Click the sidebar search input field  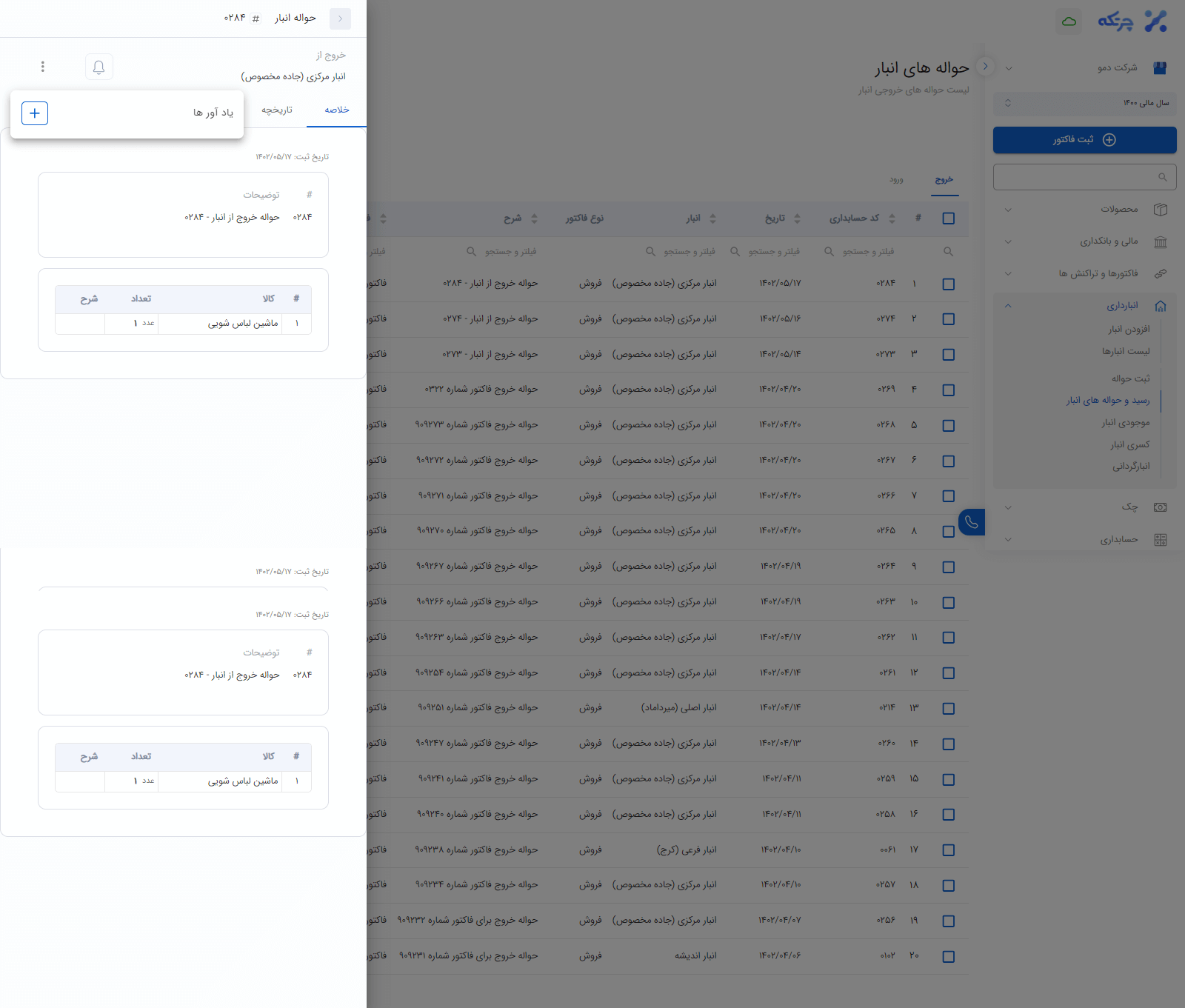(x=1078, y=177)
